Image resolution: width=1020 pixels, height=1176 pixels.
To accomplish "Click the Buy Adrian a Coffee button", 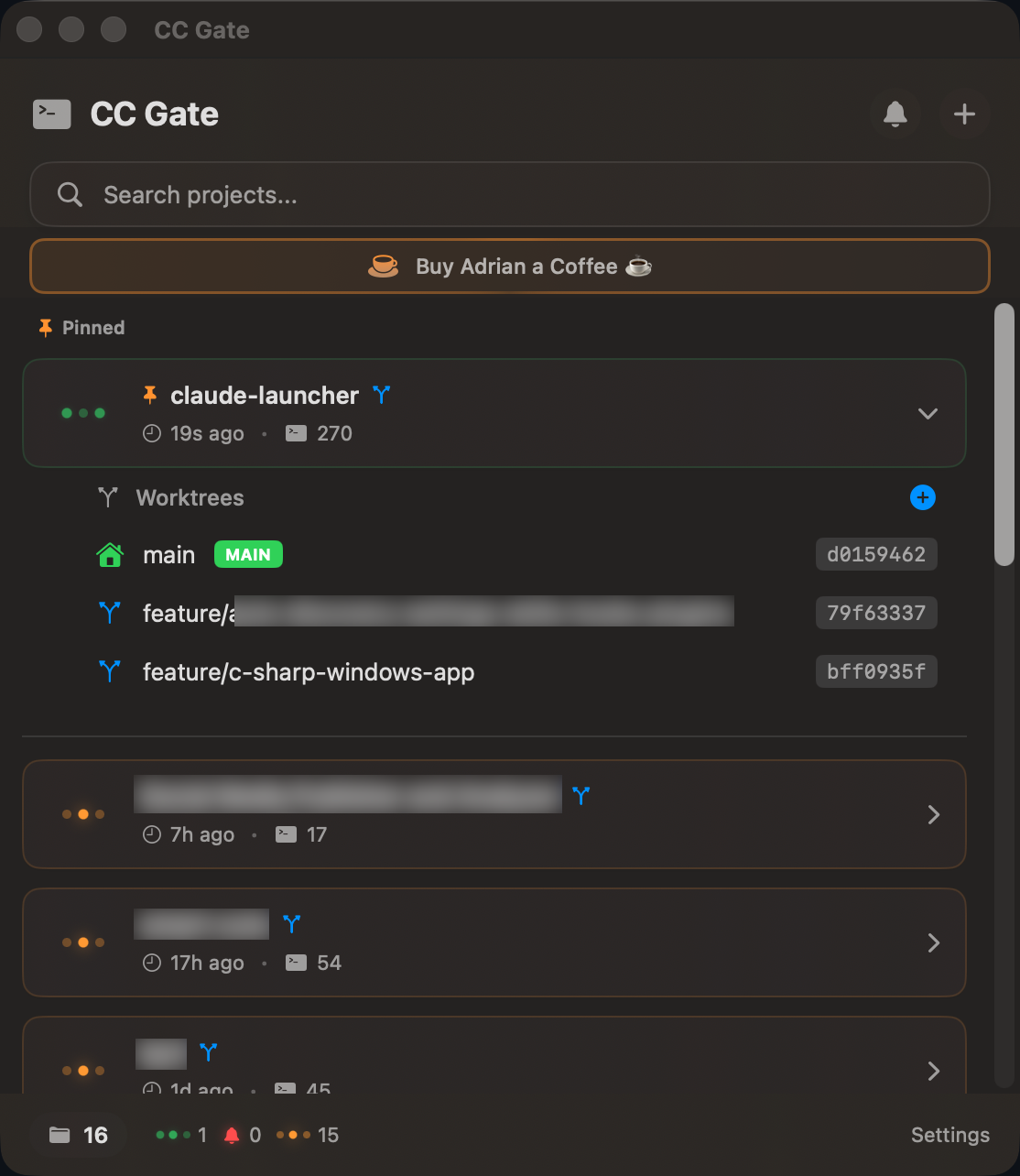I will pos(509,267).
